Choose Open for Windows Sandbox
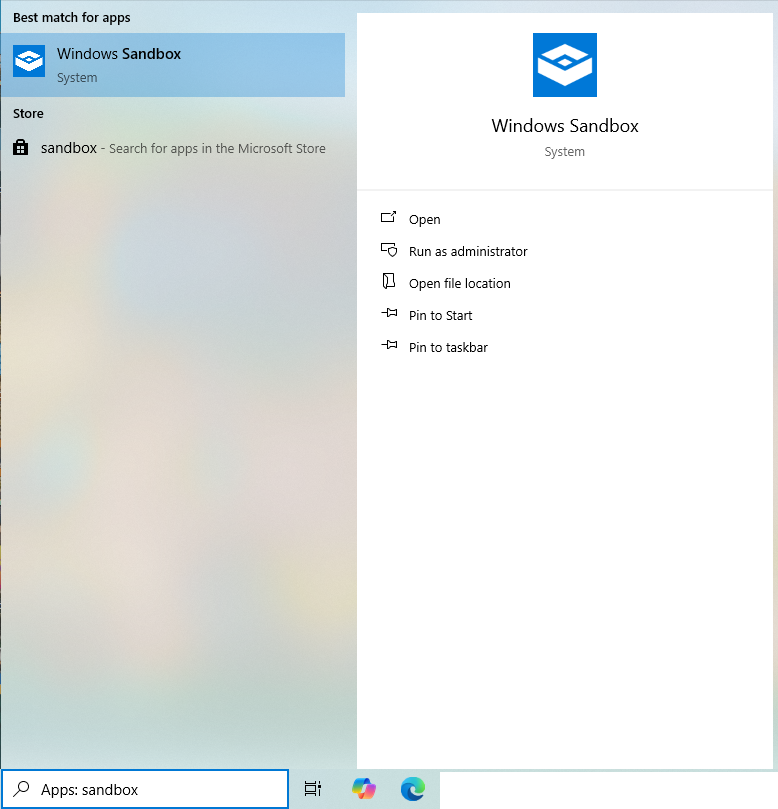 point(424,219)
